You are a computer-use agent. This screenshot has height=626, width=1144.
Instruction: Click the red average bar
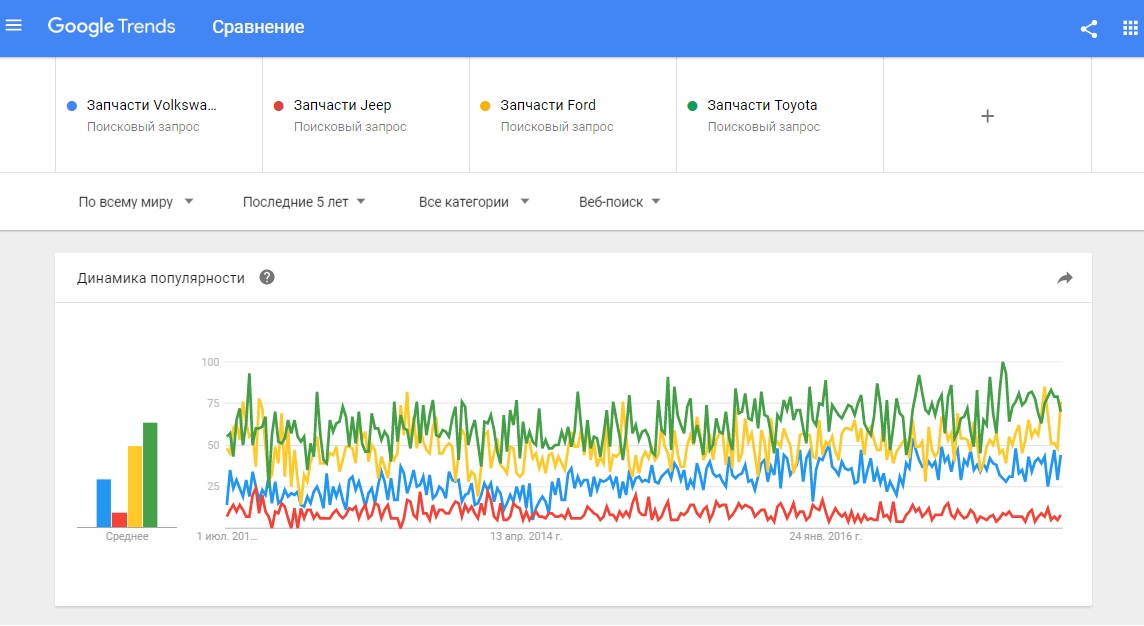tap(119, 519)
